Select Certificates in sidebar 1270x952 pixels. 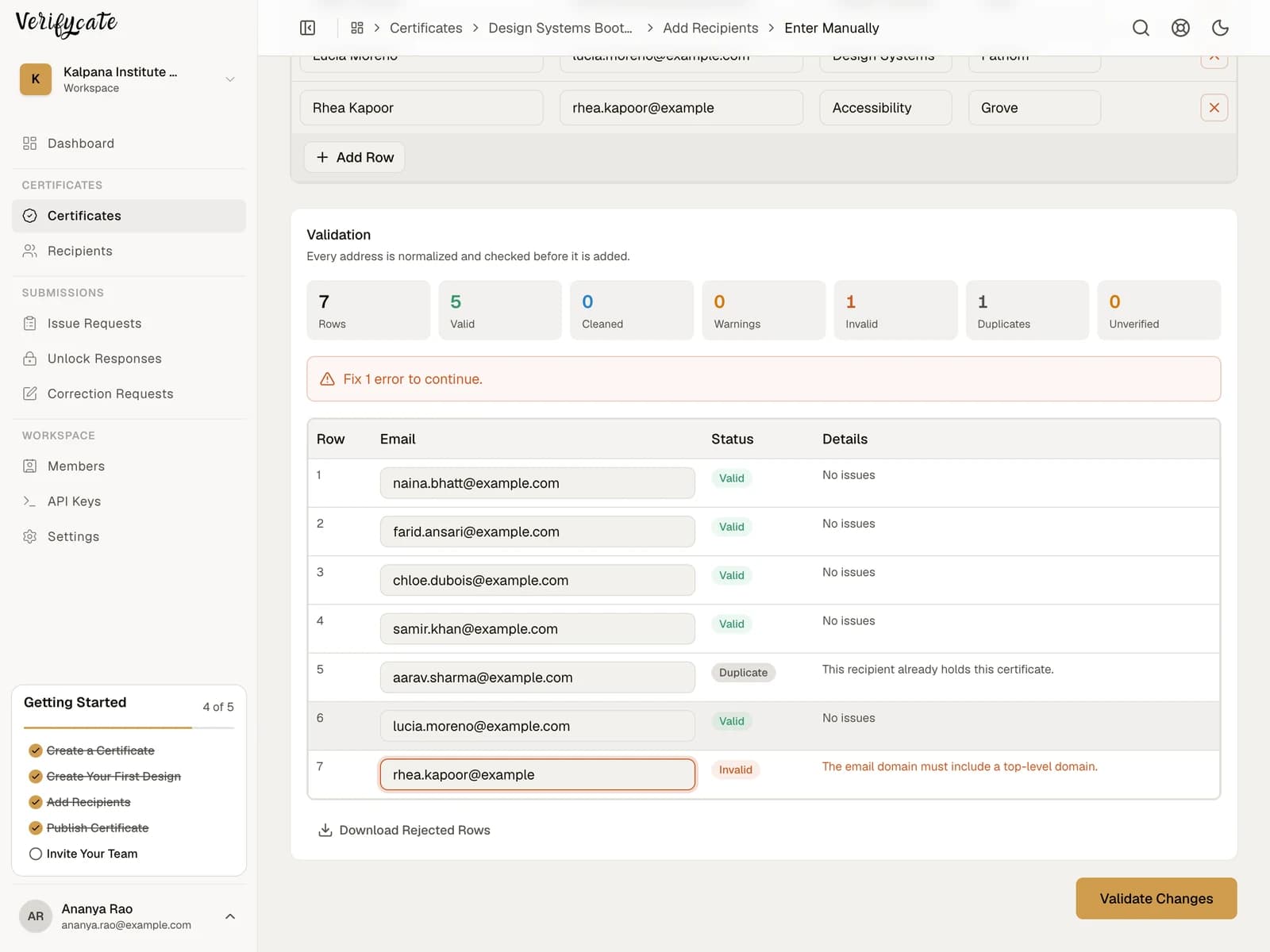(129, 216)
